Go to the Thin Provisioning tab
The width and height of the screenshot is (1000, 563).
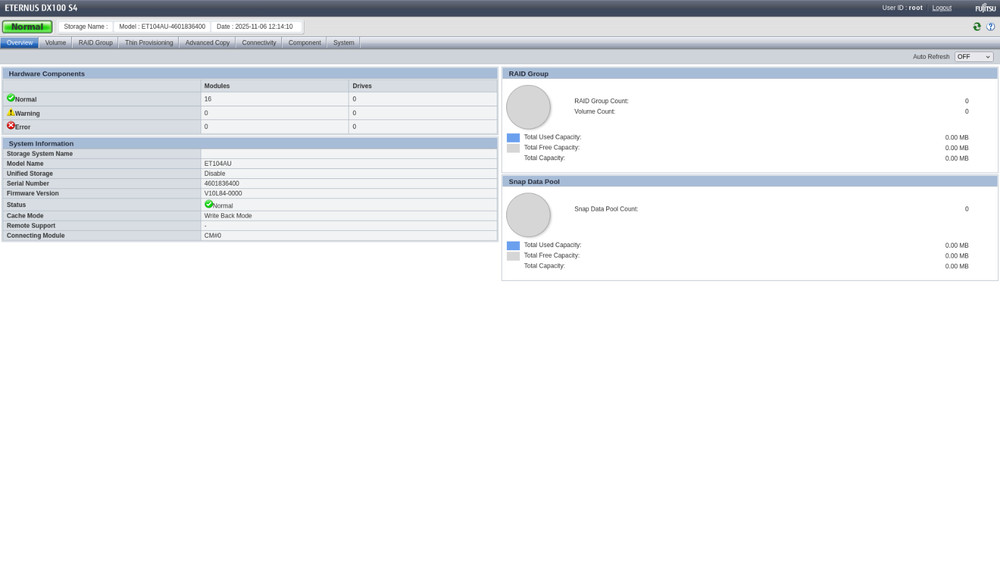[x=149, y=43]
